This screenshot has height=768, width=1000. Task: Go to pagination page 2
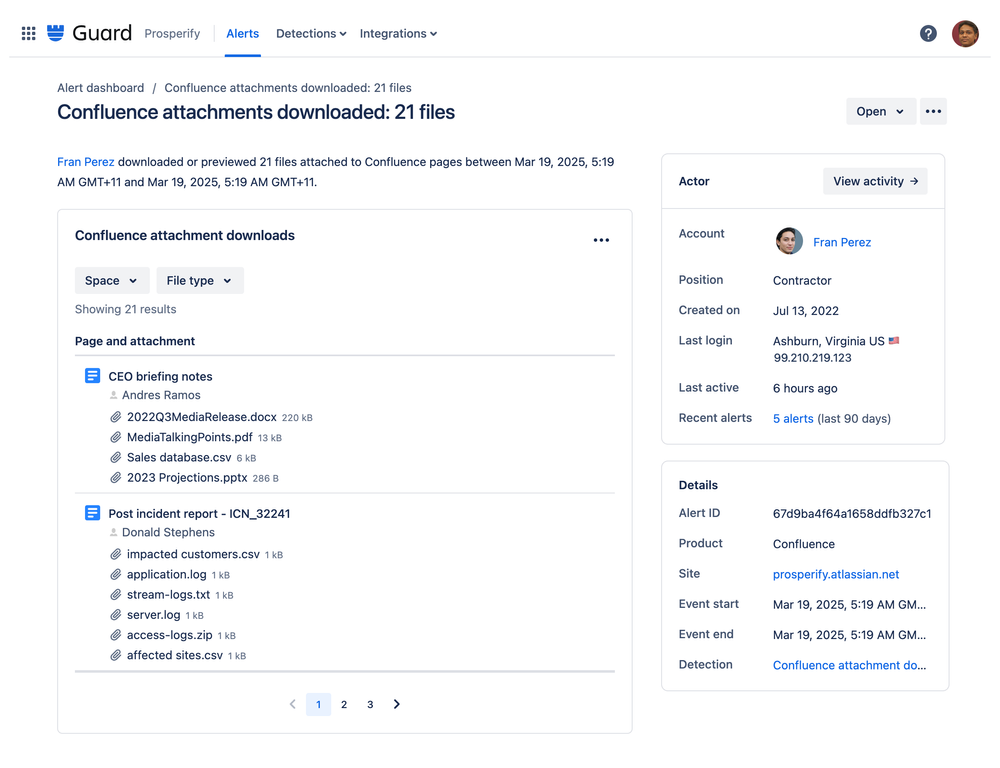[x=344, y=704]
